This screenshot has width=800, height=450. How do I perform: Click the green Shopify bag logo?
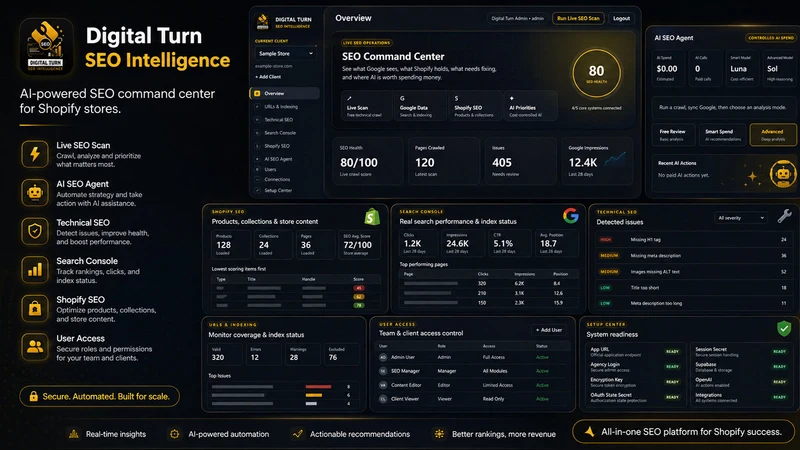click(372, 217)
